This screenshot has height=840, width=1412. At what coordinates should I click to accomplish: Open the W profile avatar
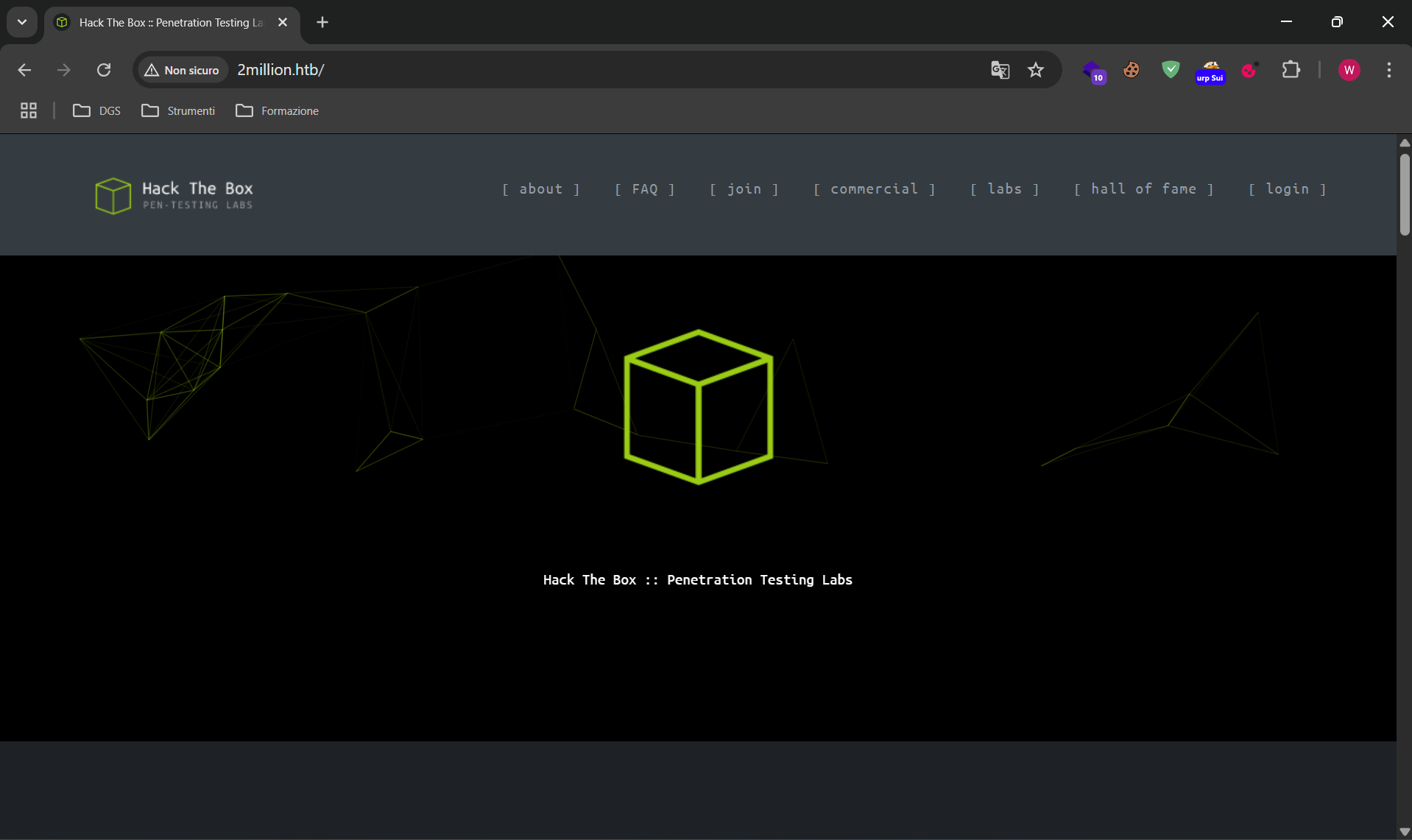coord(1349,70)
